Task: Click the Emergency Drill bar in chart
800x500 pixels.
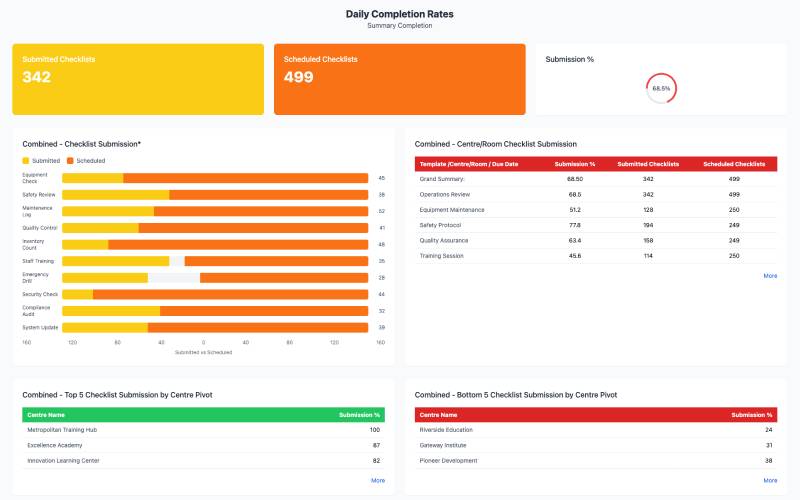Action: 215,277
